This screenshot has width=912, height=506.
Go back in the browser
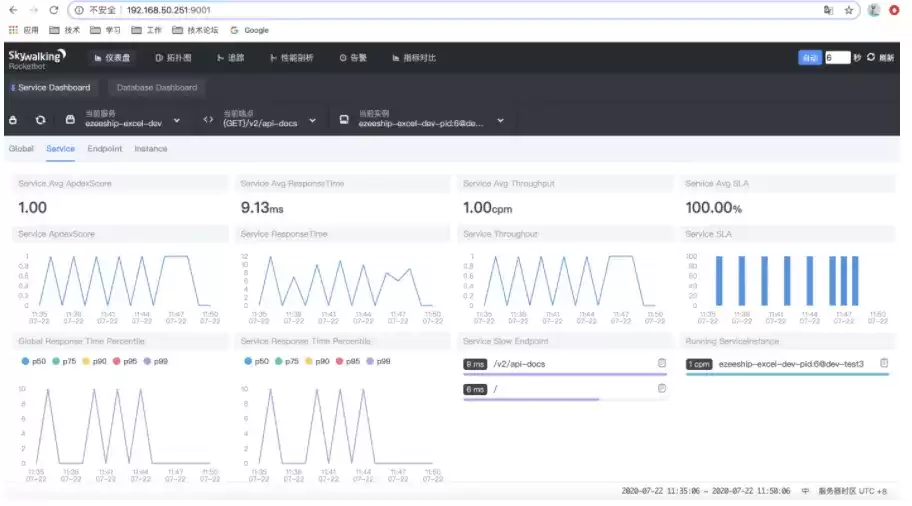[x=13, y=10]
